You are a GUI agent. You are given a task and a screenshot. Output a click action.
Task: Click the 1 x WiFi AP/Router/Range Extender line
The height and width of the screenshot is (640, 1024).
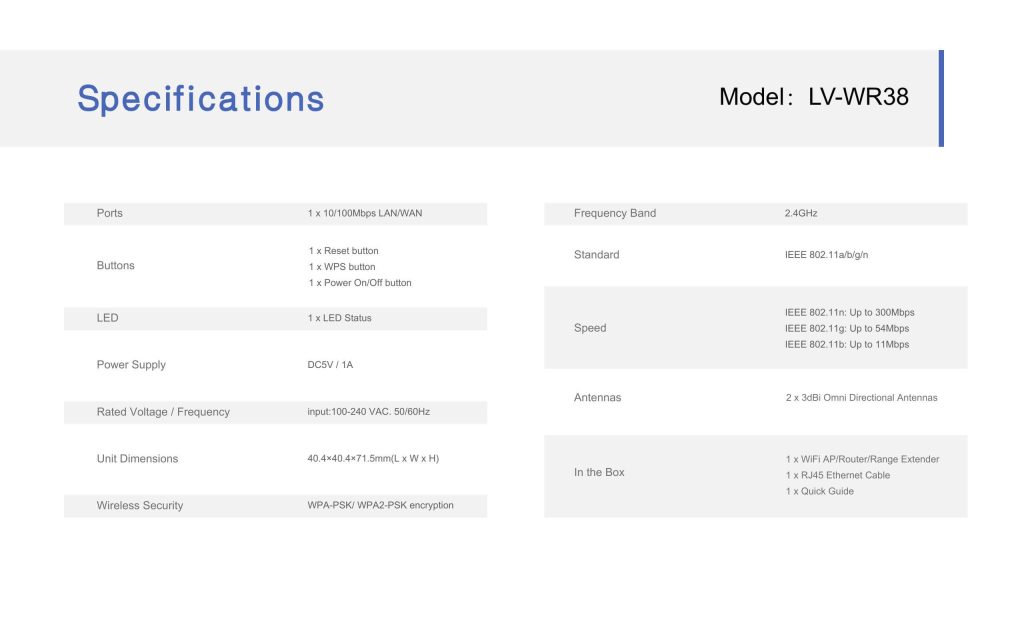pyautogui.click(x=863, y=460)
